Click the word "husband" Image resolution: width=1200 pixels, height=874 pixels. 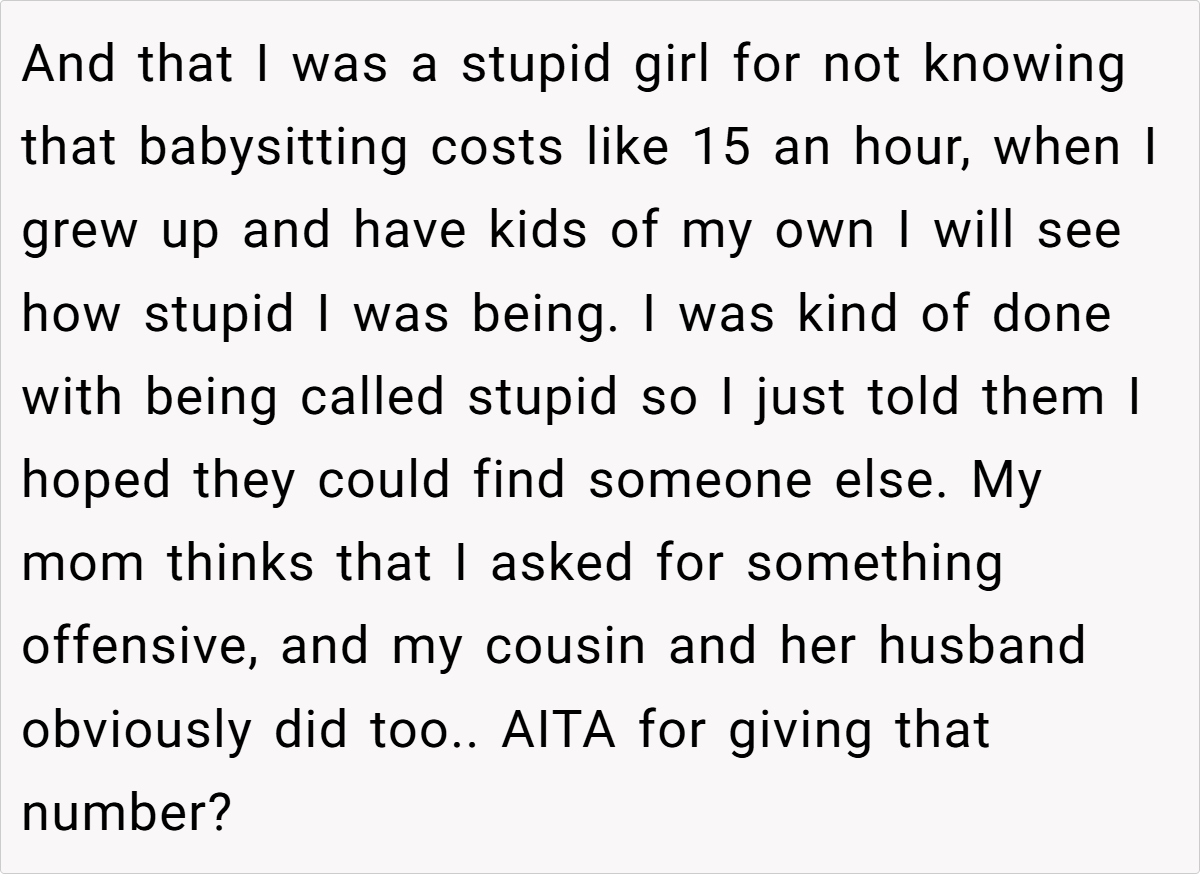pos(982,646)
